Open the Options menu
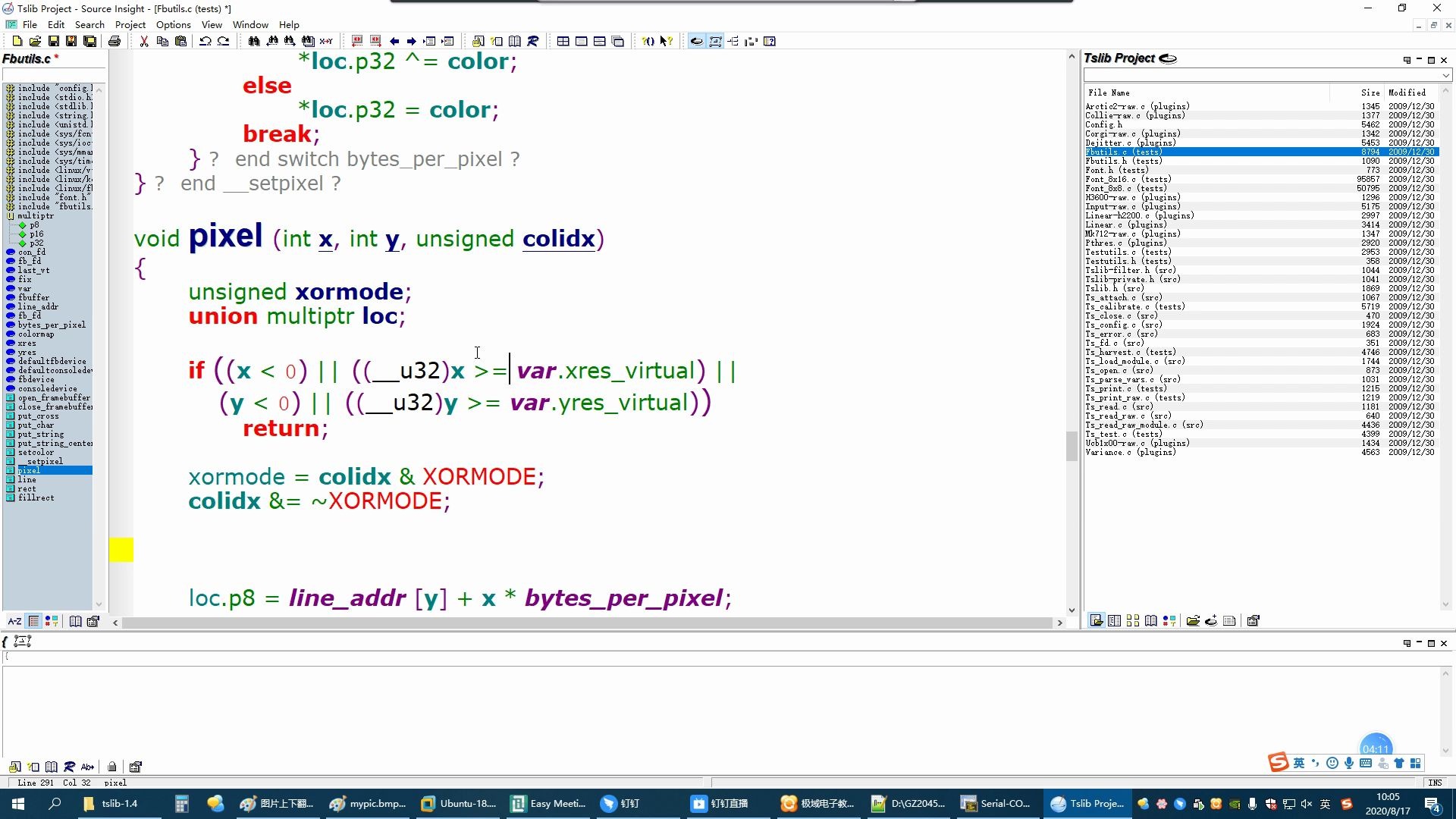 (173, 24)
